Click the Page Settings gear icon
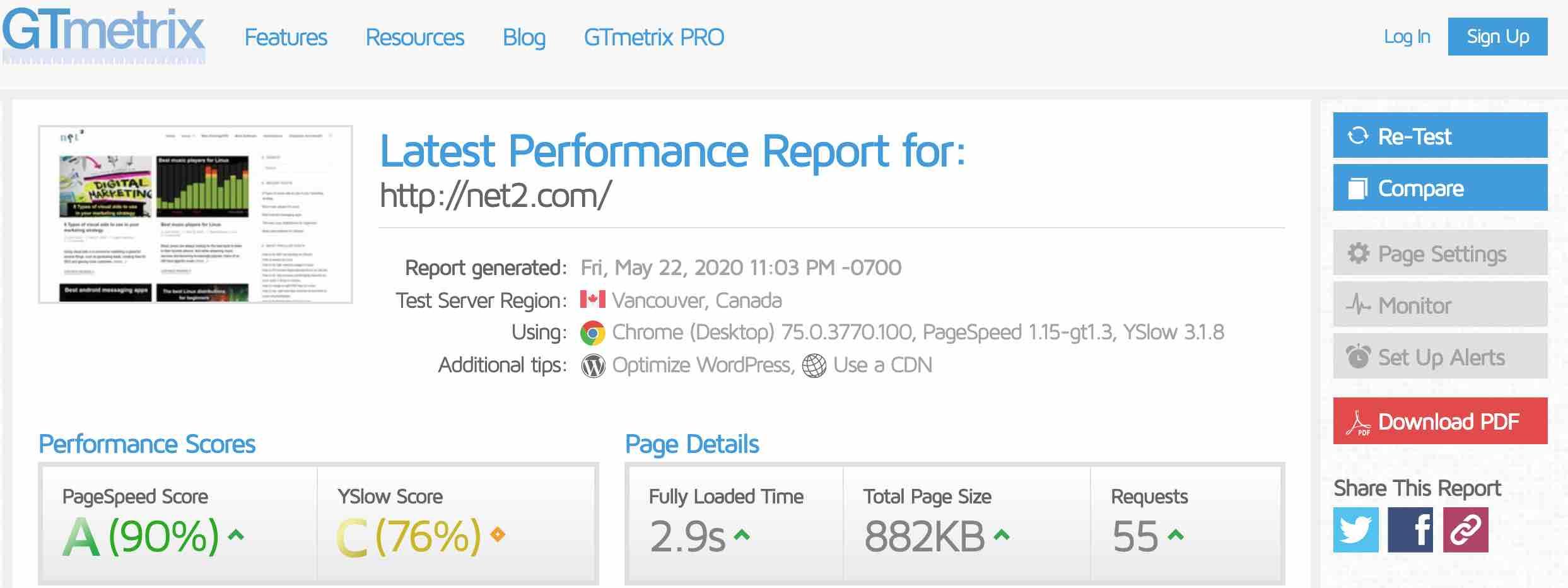This screenshot has width=1568, height=588. [1358, 253]
